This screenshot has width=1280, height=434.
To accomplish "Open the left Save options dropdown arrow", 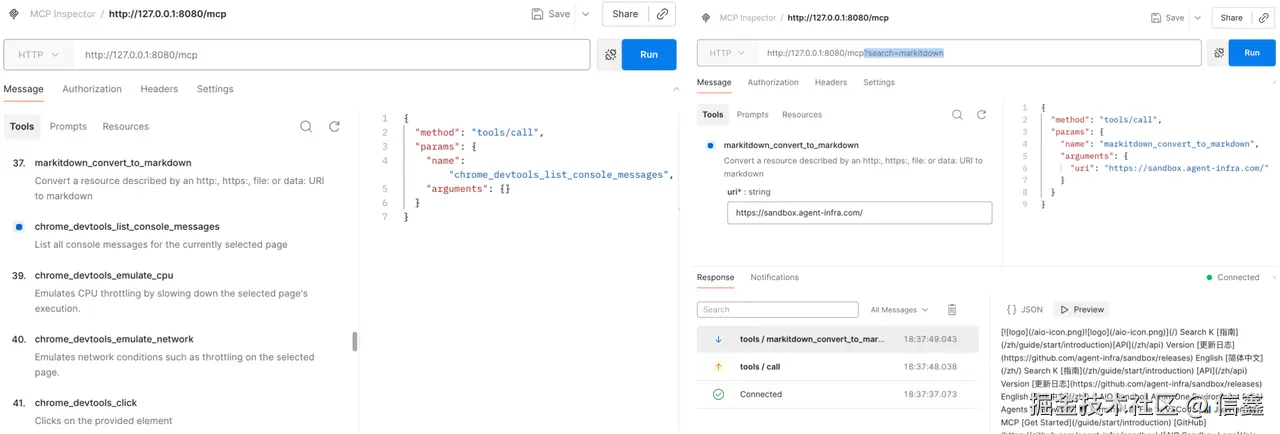I will [586, 14].
